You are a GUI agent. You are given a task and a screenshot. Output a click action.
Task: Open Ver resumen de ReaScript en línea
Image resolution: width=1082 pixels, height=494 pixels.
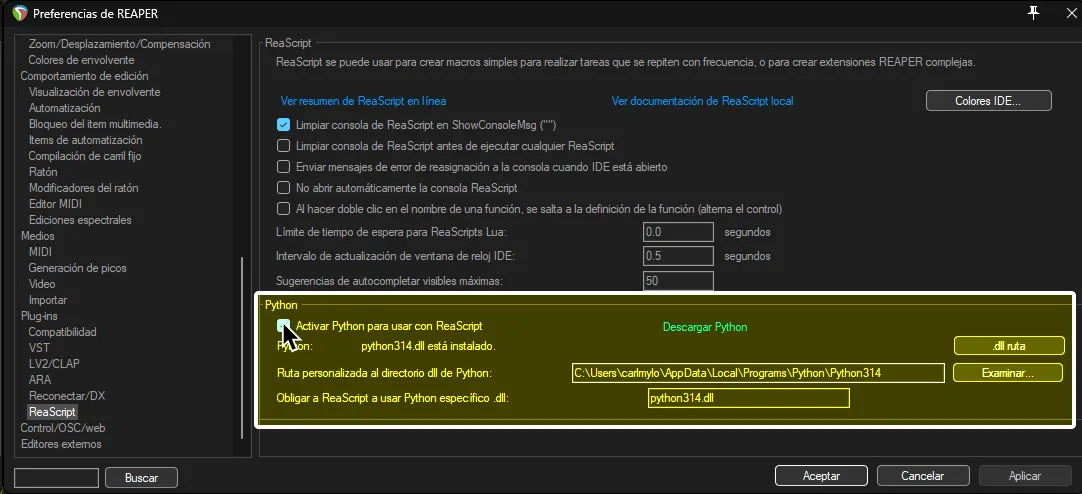coord(363,101)
